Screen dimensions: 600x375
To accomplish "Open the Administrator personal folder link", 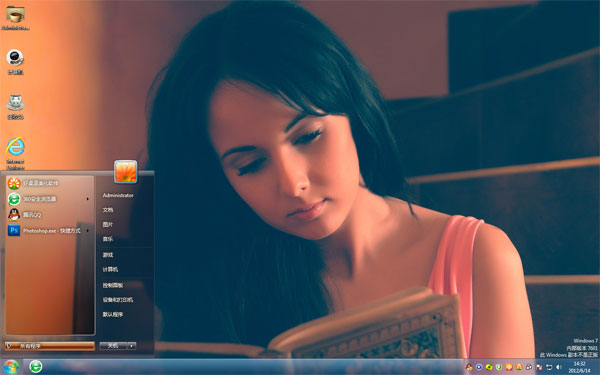I will (118, 195).
